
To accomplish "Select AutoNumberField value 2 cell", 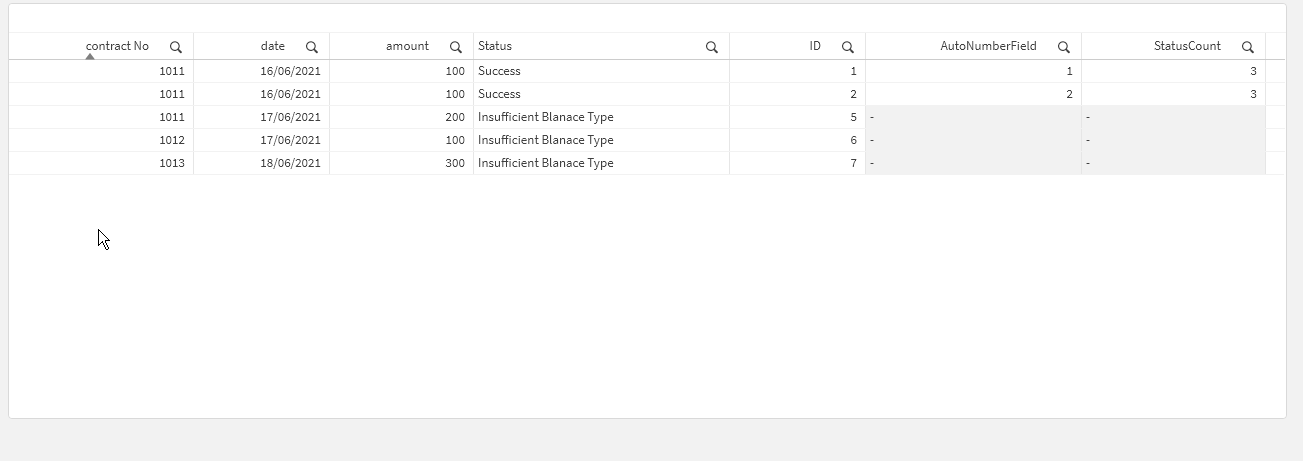I will point(1069,94).
